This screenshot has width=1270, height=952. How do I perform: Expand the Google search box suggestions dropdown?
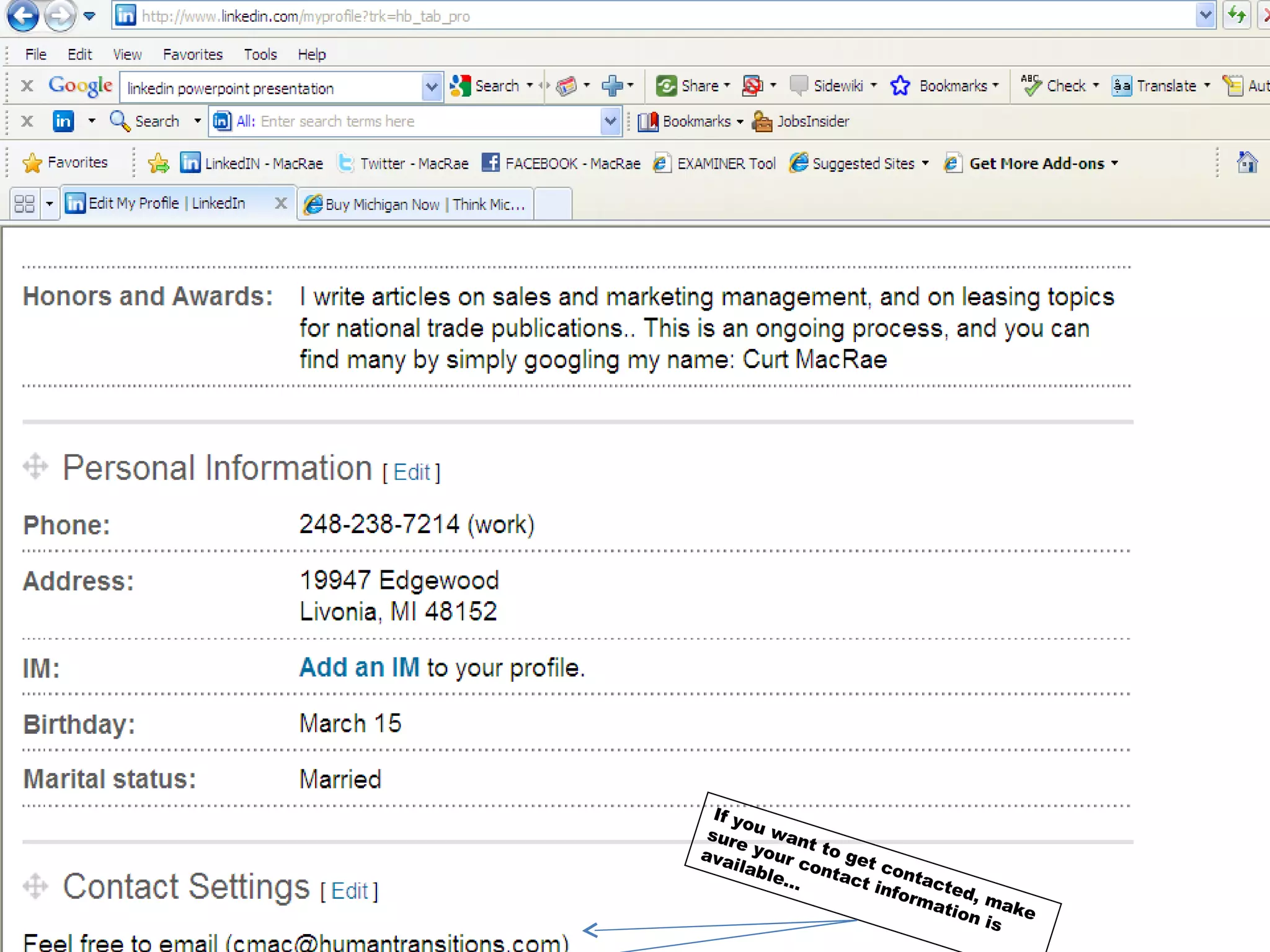pos(432,87)
